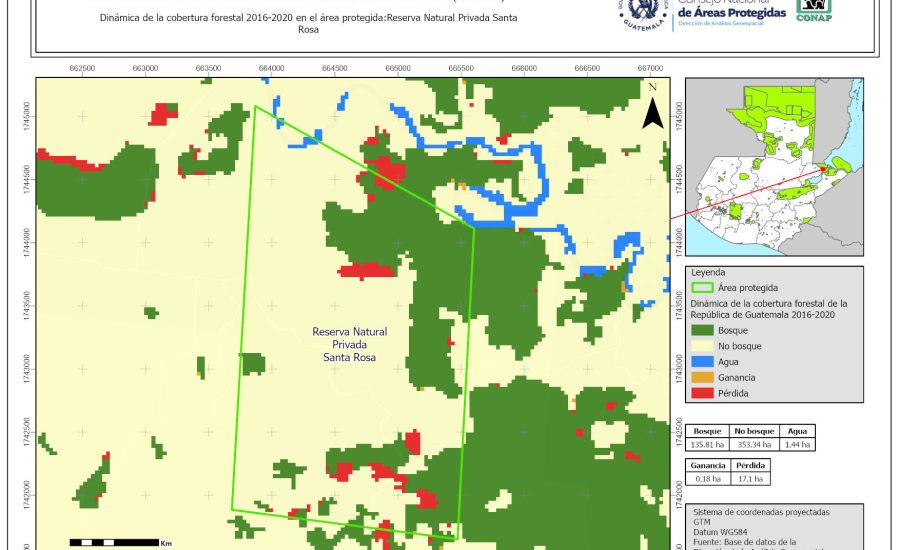Click the 0.18 ha Ganancia table value
Image resolution: width=900 pixels, height=550 pixels.
(x=707, y=478)
